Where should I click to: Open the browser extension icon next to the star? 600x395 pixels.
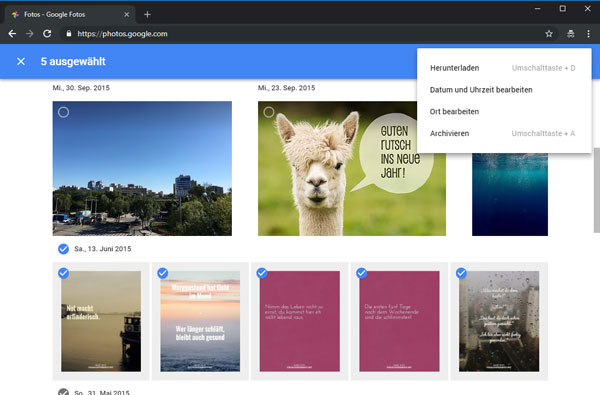tap(571, 34)
